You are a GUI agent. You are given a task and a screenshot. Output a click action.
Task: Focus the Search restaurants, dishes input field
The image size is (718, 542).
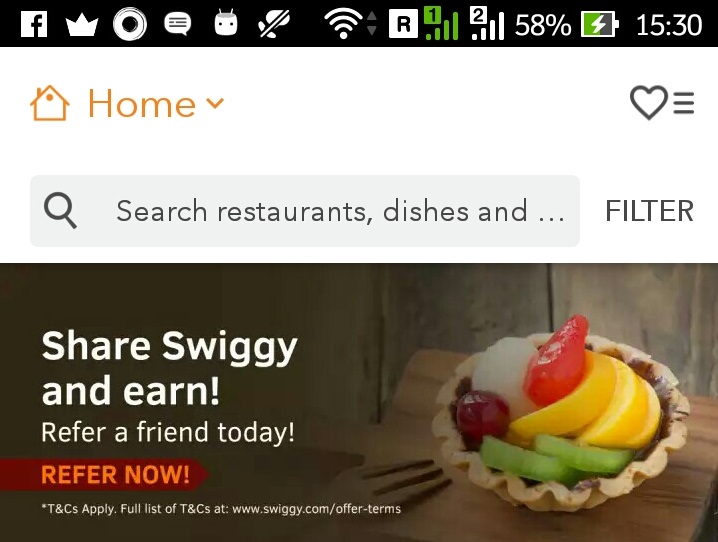(x=305, y=211)
